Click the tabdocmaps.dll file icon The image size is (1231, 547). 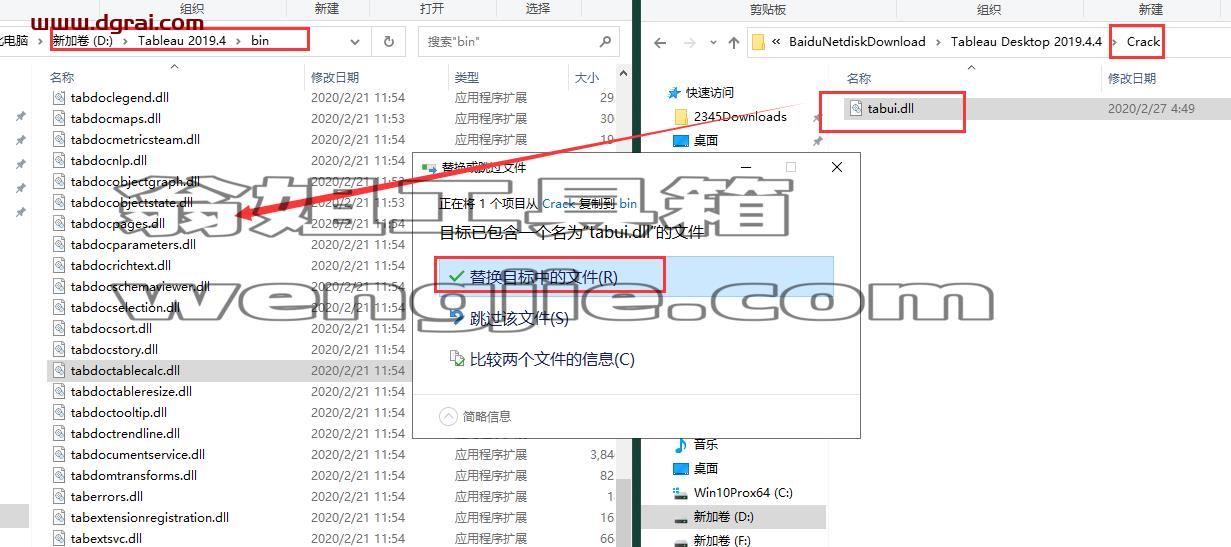pos(61,119)
